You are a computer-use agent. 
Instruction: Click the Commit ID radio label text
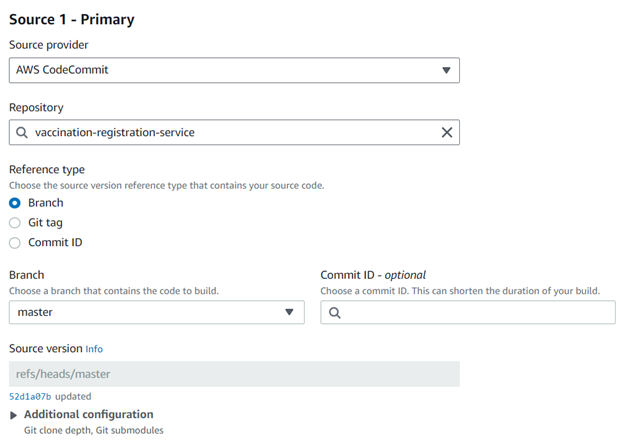coord(55,243)
